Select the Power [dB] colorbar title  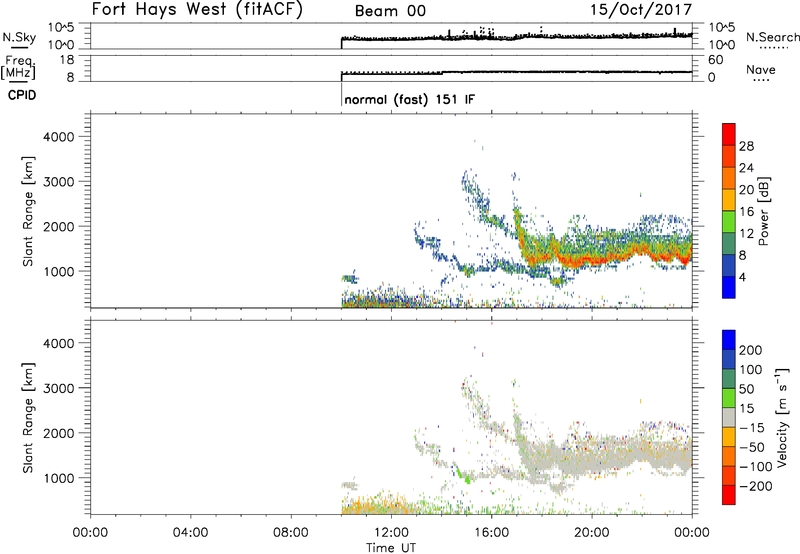764,211
